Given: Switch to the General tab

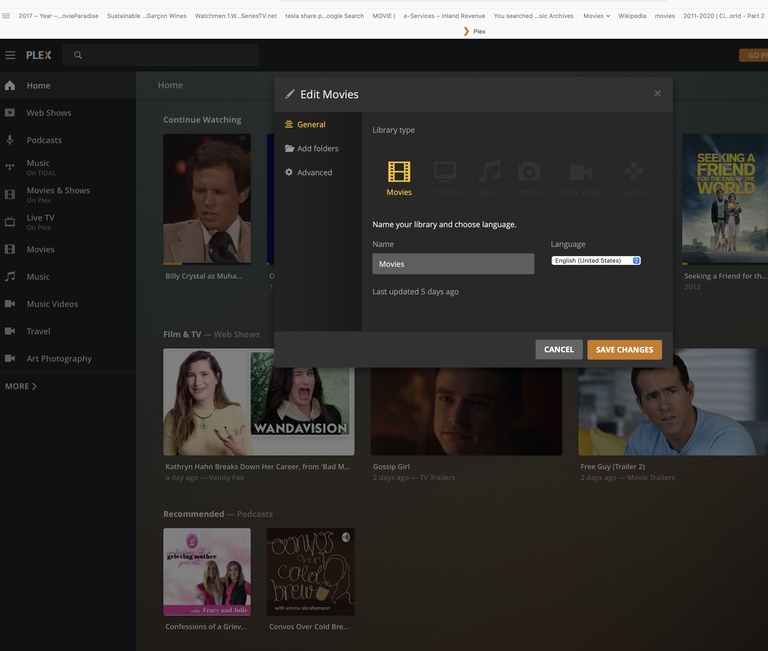Looking at the screenshot, I should (305, 124).
